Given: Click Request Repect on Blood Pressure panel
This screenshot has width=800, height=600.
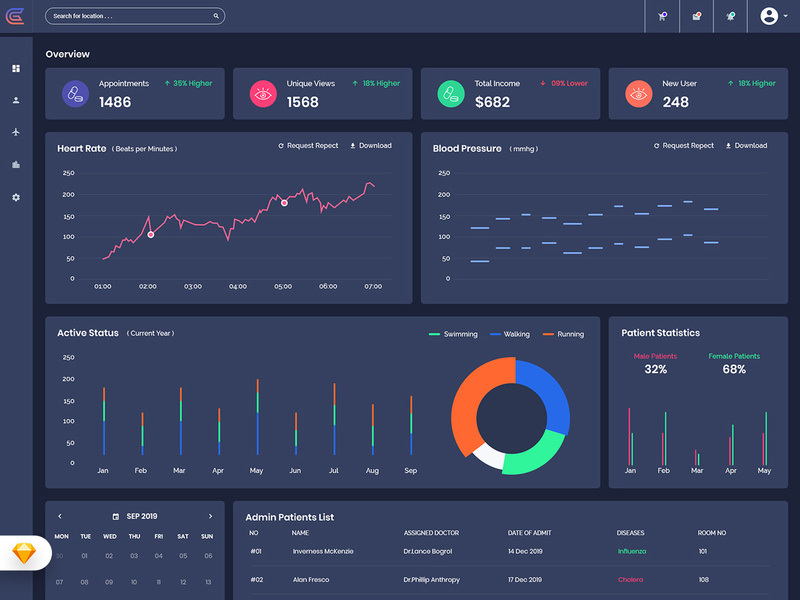Looking at the screenshot, I should (x=688, y=145).
